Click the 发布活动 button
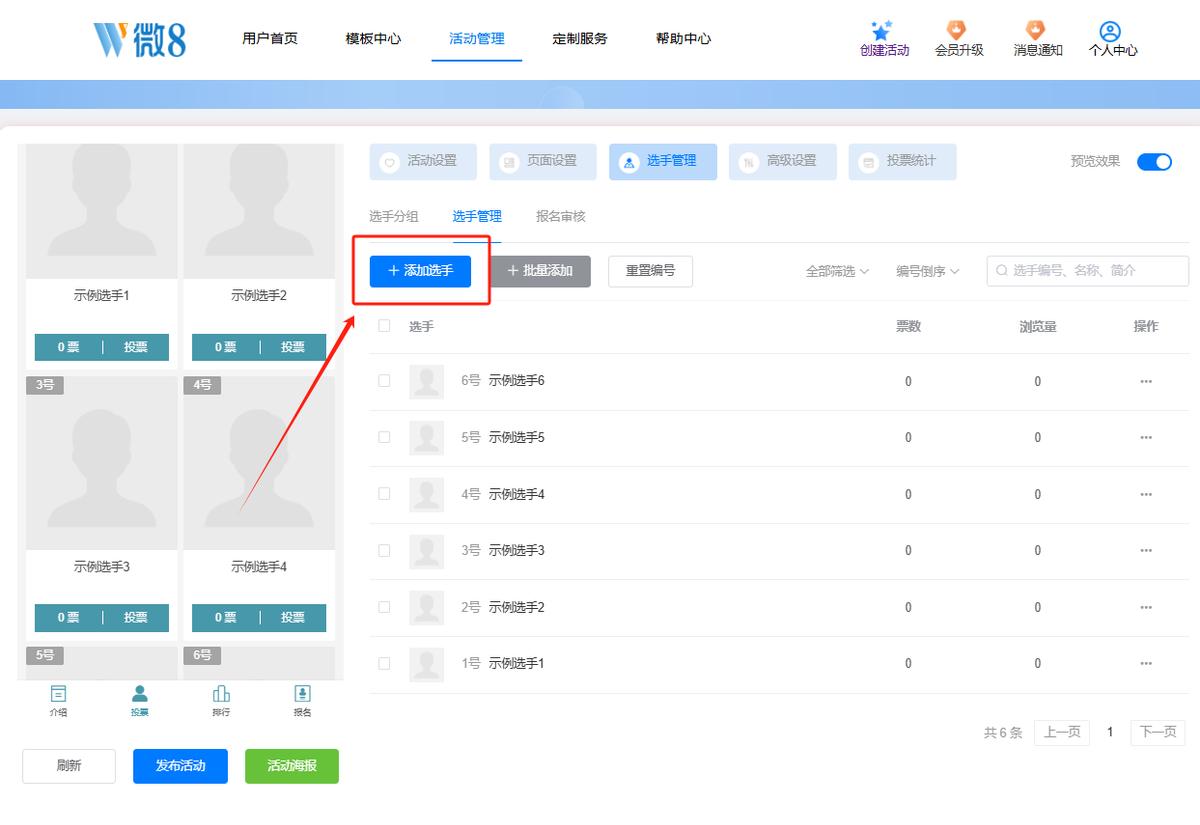Screen dimensions: 1200x825 point(180,766)
